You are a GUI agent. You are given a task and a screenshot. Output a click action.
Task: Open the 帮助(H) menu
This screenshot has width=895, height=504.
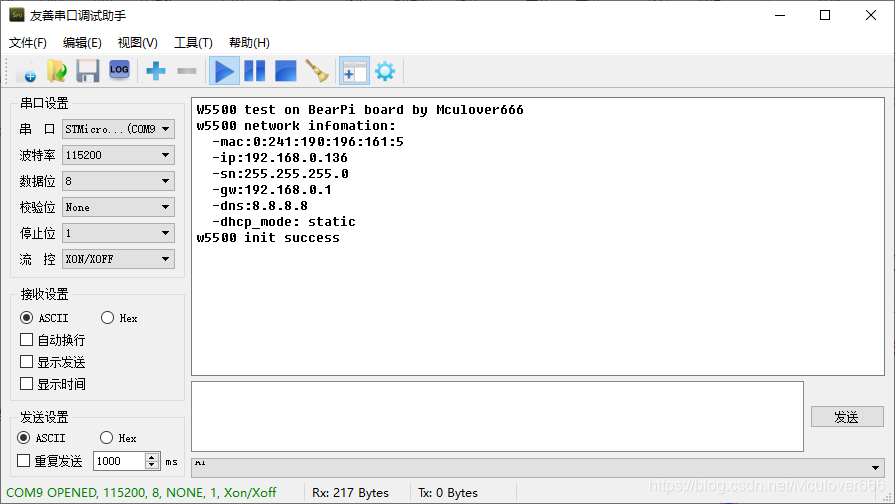click(x=249, y=43)
